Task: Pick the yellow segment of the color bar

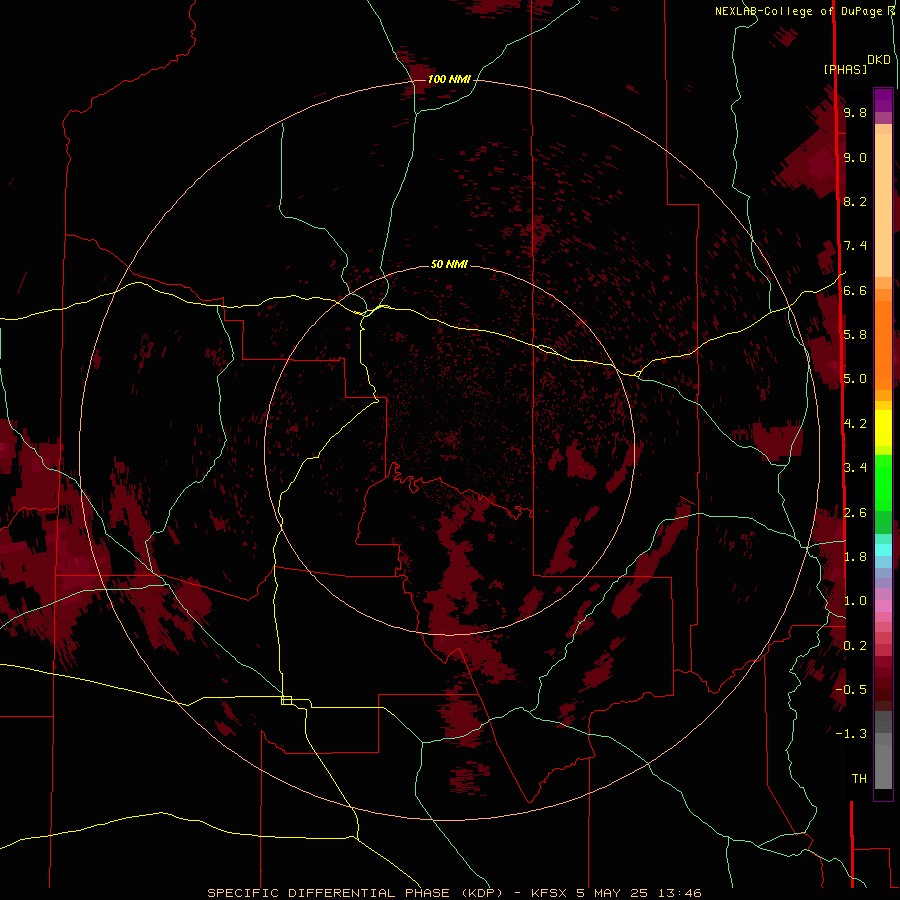Action: click(x=883, y=428)
